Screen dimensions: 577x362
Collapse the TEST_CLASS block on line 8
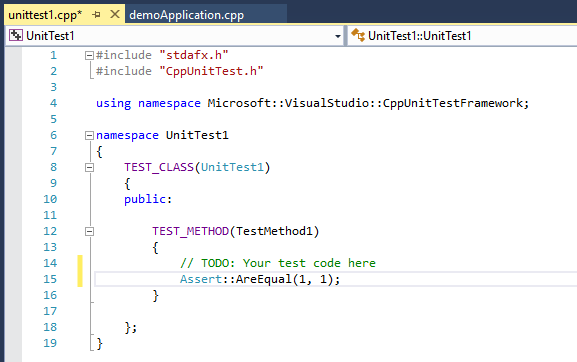tap(89, 167)
